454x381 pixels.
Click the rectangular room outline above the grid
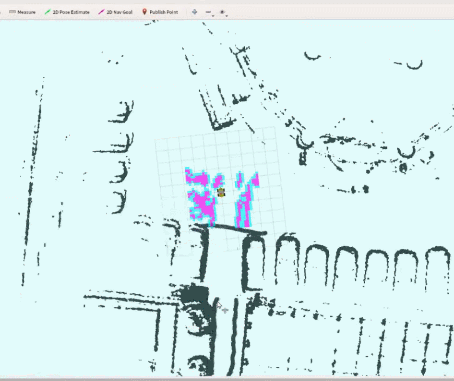[218, 107]
